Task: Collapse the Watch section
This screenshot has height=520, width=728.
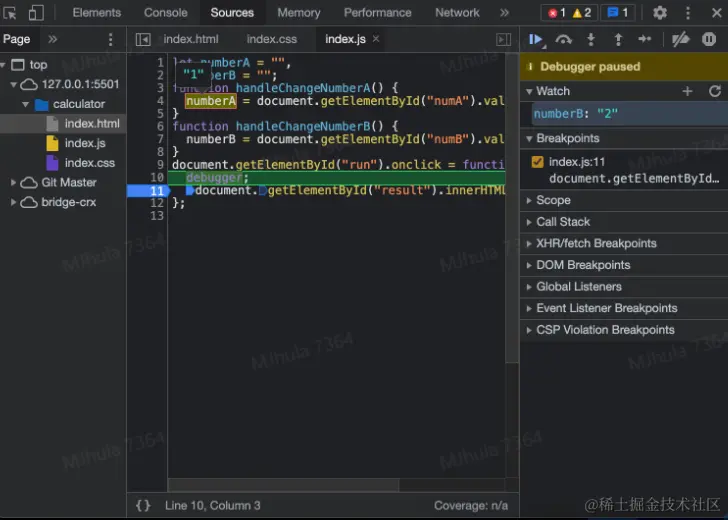Action: [x=529, y=91]
